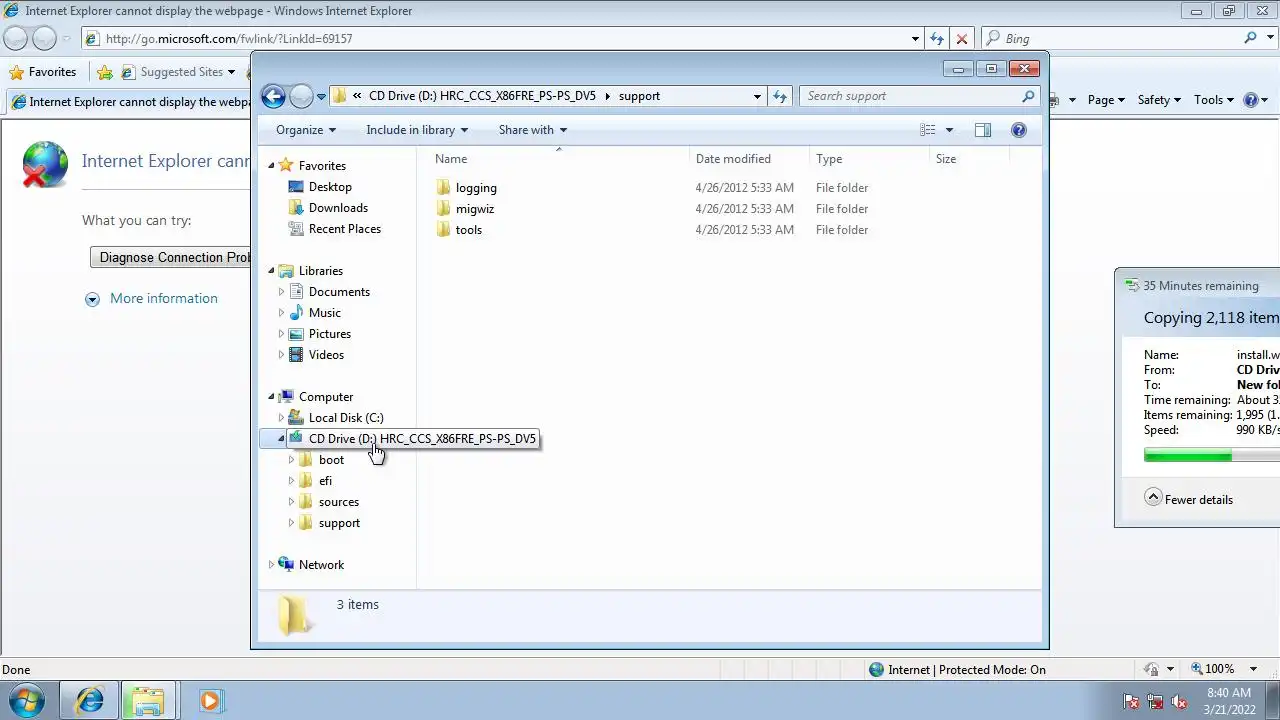Click the Change your view icon
Image resolution: width=1280 pixels, height=720 pixels.
(928, 130)
